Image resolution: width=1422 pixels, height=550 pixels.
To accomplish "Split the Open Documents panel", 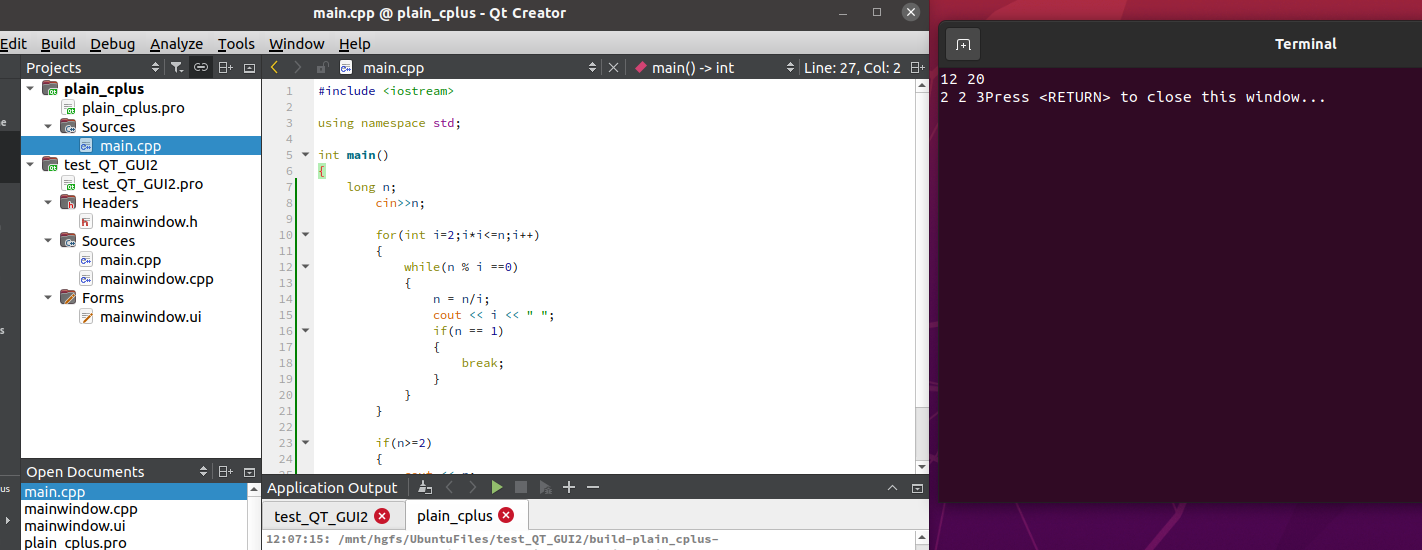I will pos(225,471).
